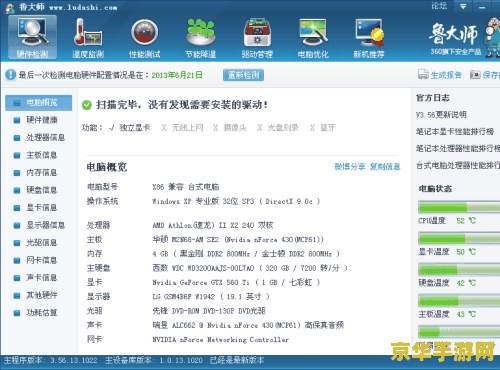Click the 主设备库版本 1.0.13.1020 status text
The width and height of the screenshot is (500, 370).
pos(154,360)
